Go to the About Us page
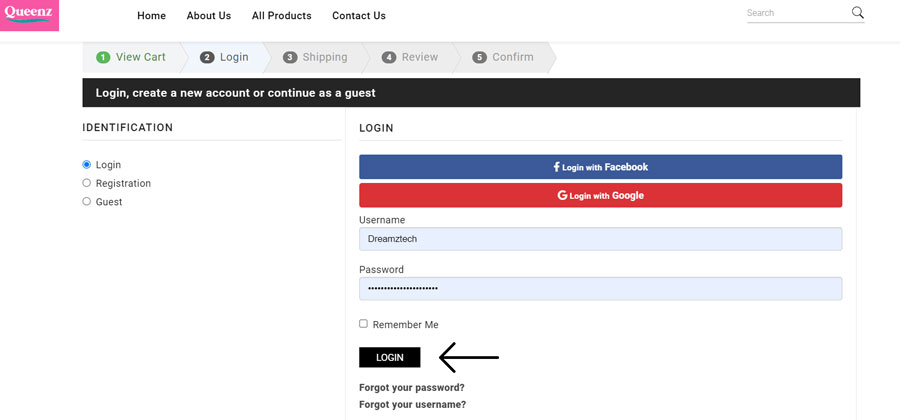 pyautogui.click(x=209, y=16)
